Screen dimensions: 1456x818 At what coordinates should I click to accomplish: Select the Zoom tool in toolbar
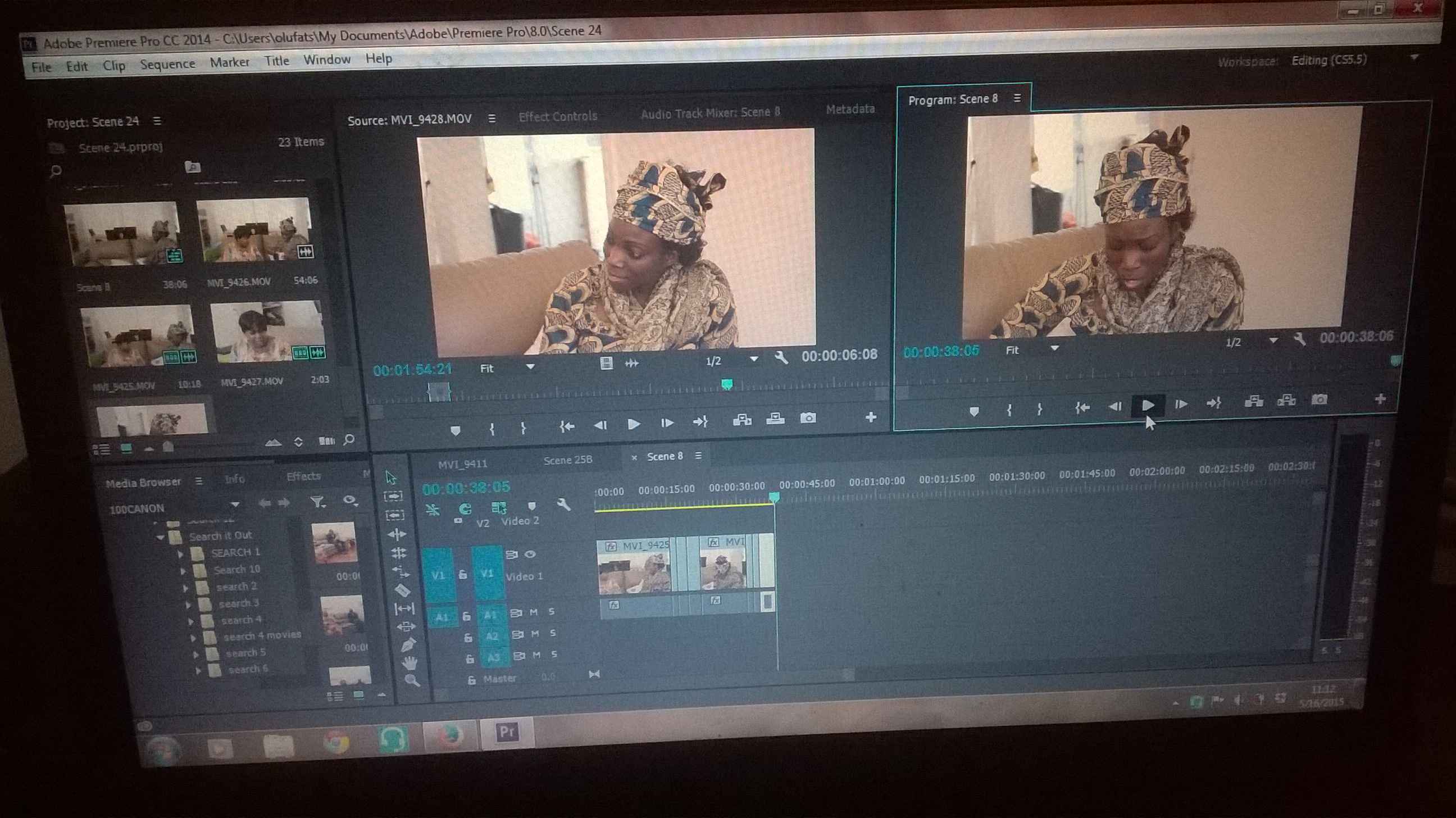click(x=412, y=680)
